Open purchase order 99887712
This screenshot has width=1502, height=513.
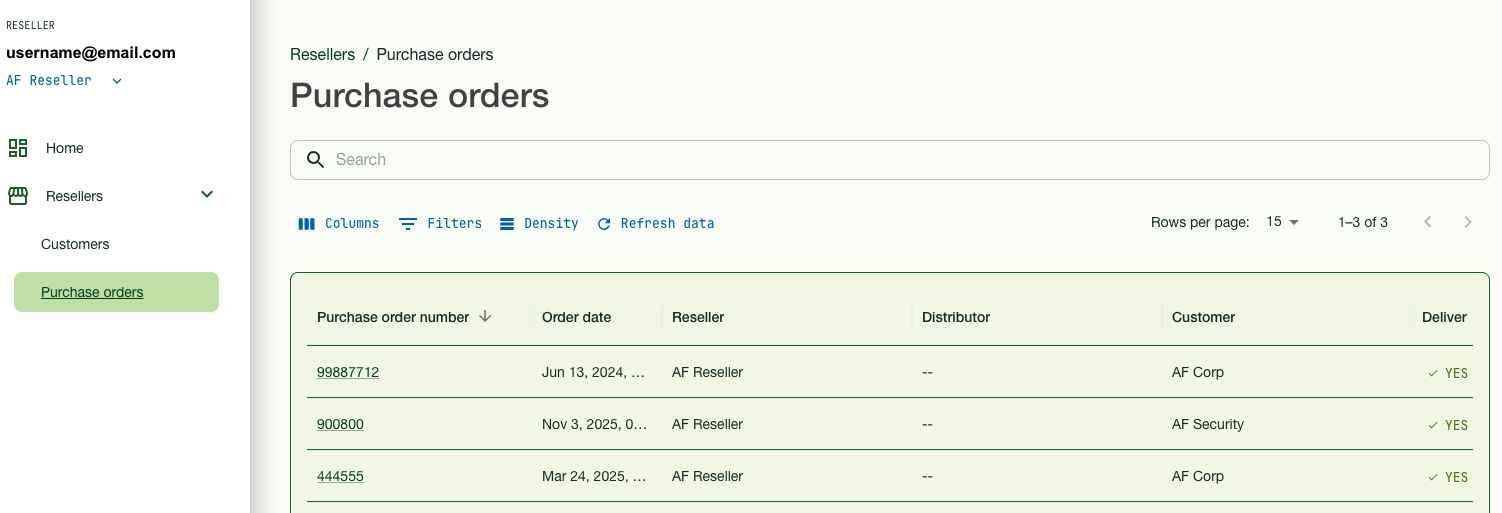click(348, 372)
